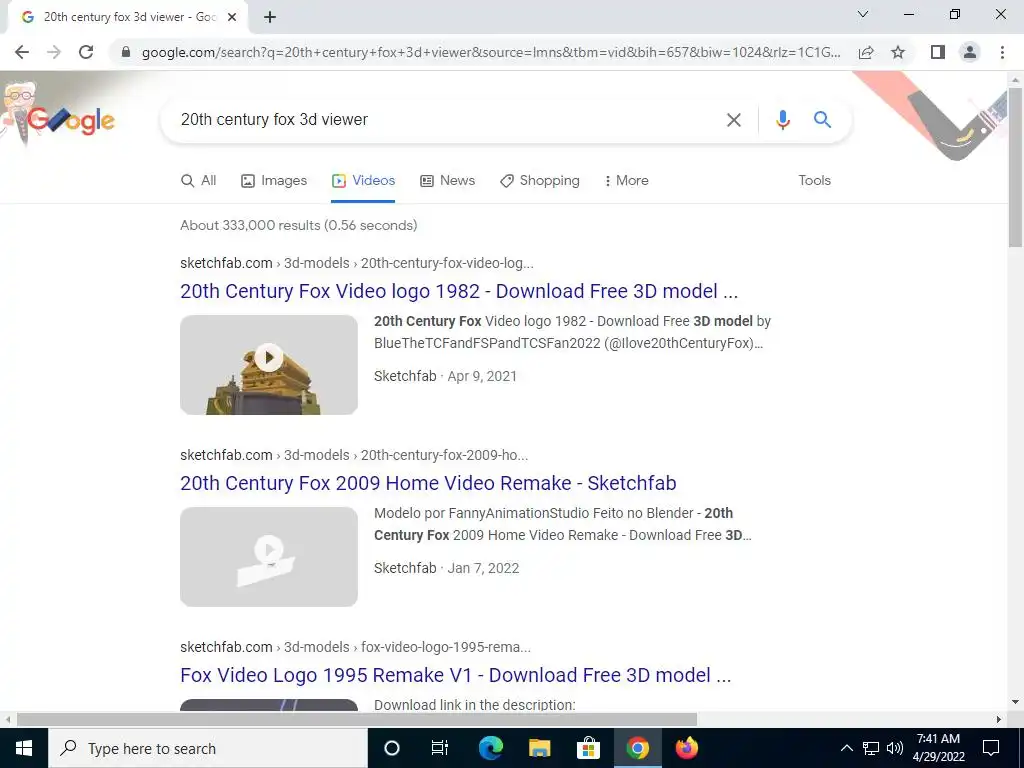Screen dimensions: 1024x768
Task: Open Chrome three-dot menu
Action: (x=1002, y=52)
